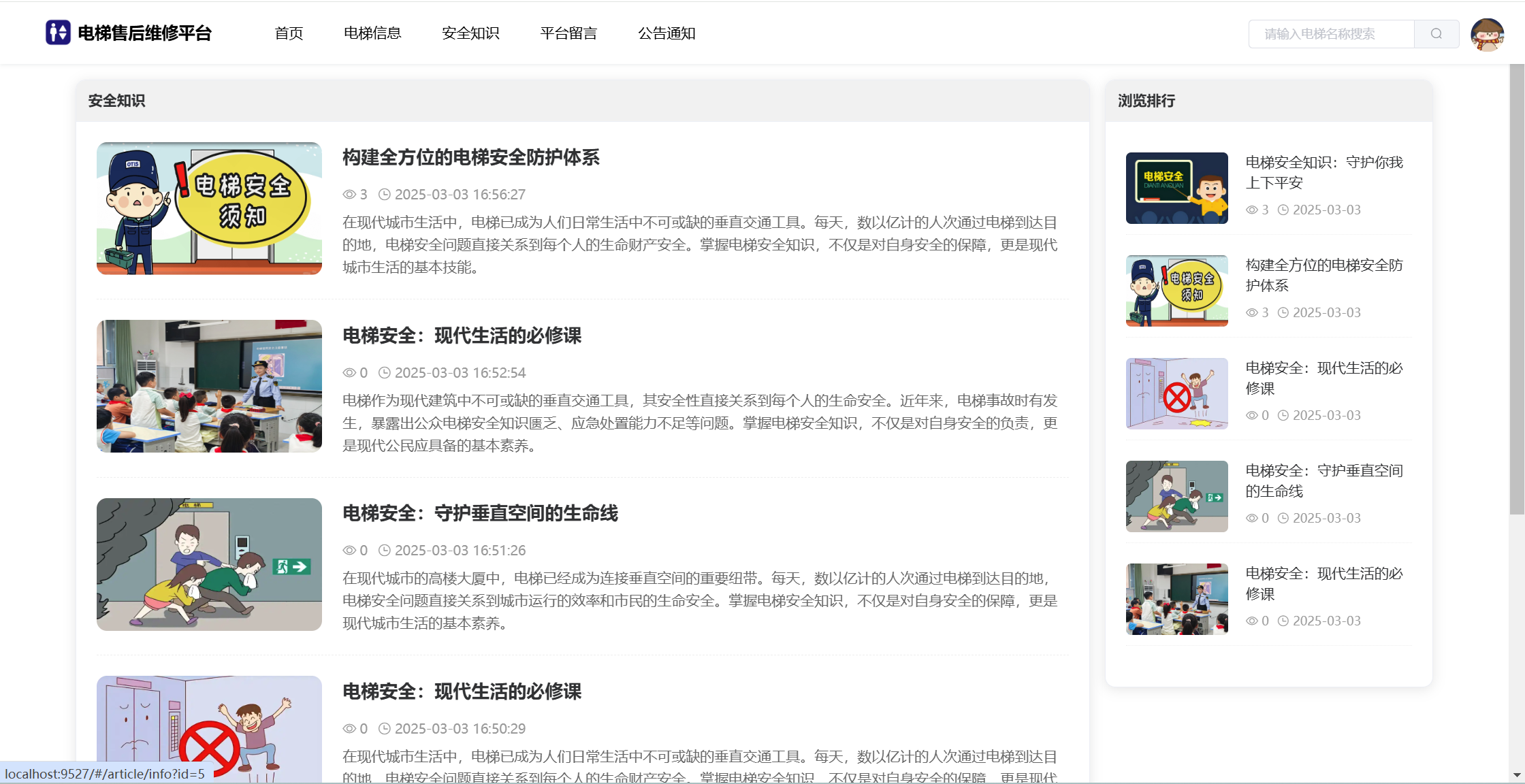This screenshot has height=784, width=1525.
Task: Click classroom photo thumbnail in article list
Action: [209, 386]
